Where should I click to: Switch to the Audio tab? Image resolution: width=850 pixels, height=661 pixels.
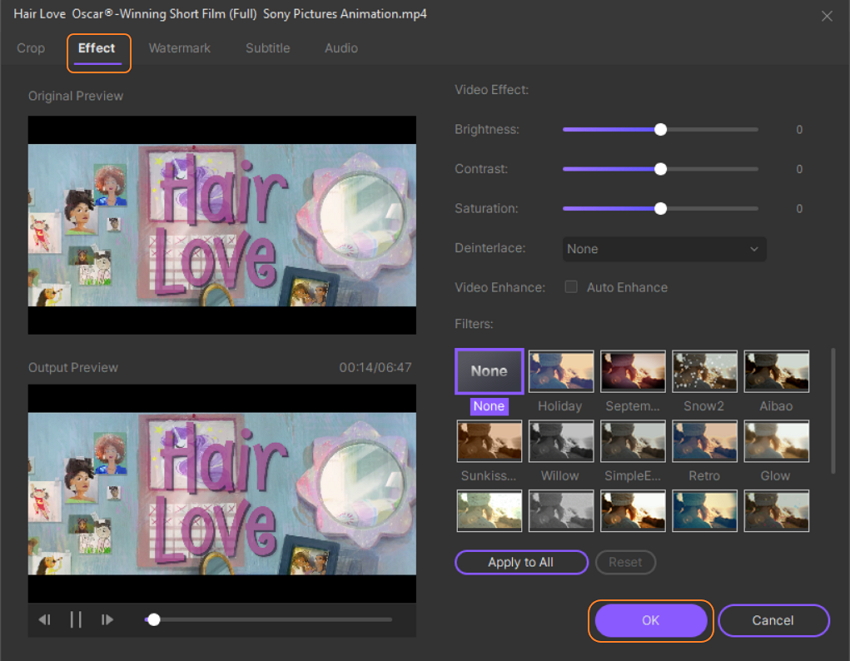tap(341, 48)
